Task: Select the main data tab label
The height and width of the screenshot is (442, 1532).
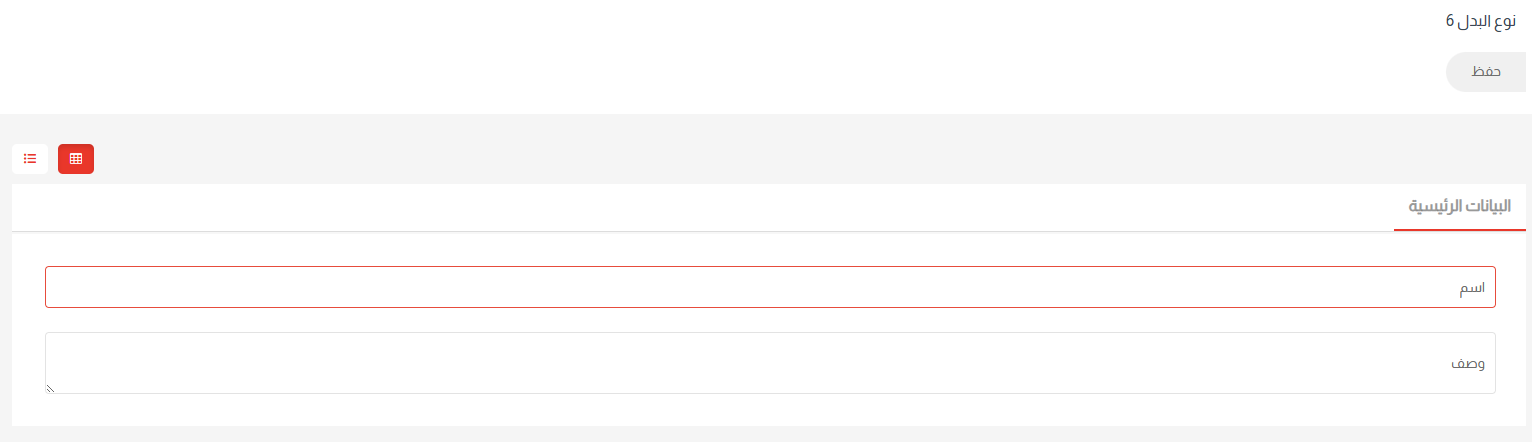Action: [1459, 207]
